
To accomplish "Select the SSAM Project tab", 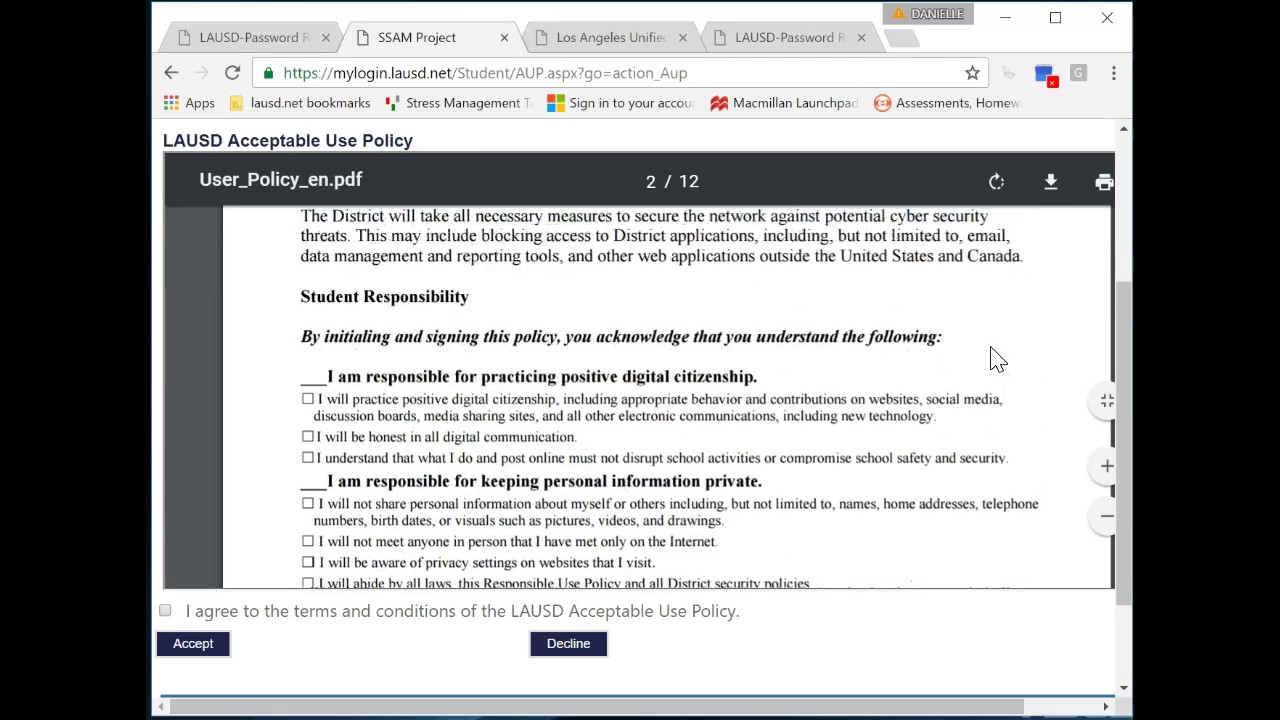I will 431,38.
